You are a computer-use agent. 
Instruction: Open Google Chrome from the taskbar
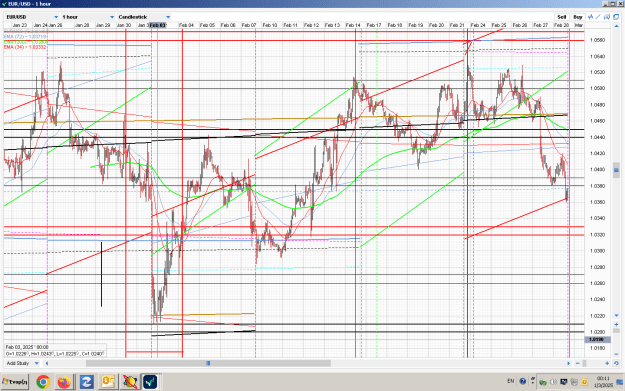click(43, 382)
